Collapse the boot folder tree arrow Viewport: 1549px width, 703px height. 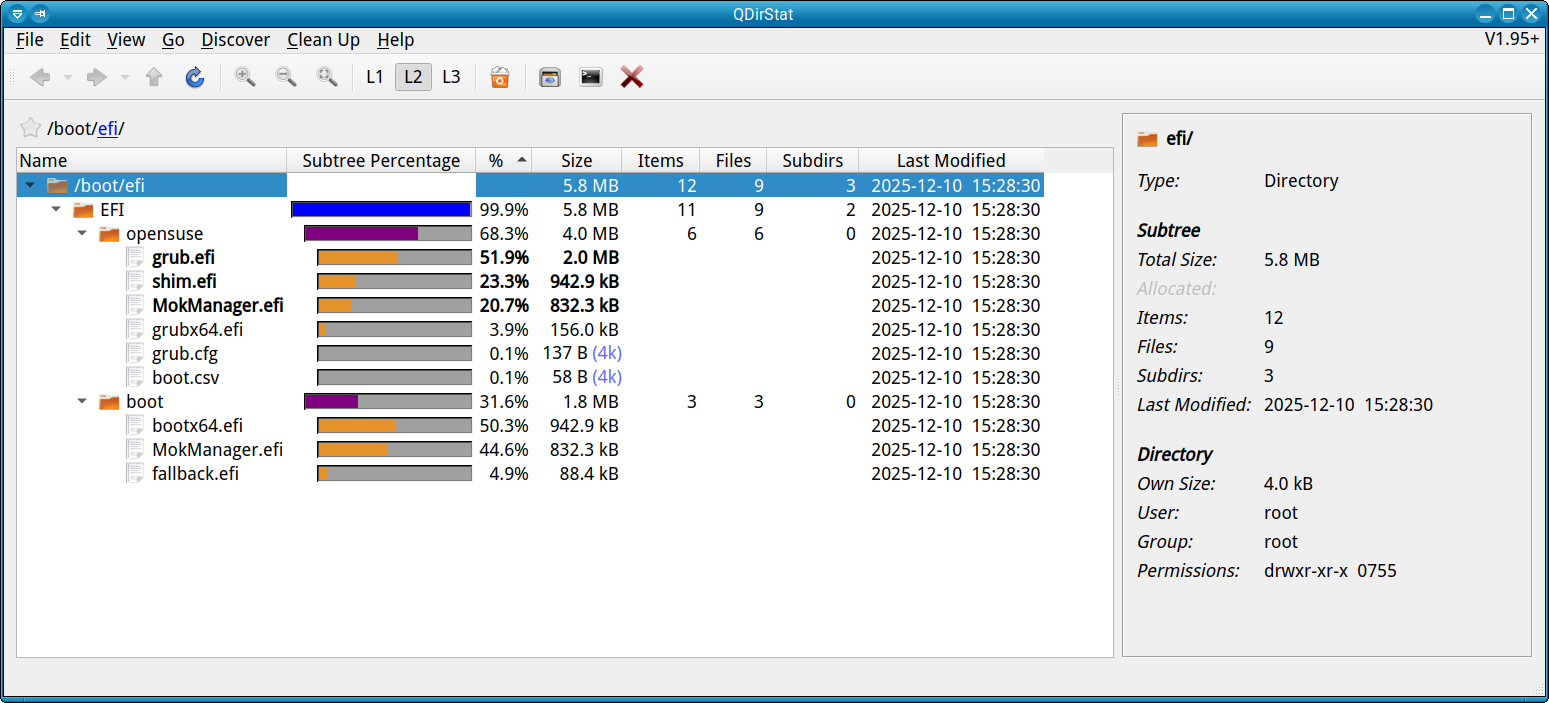83,402
